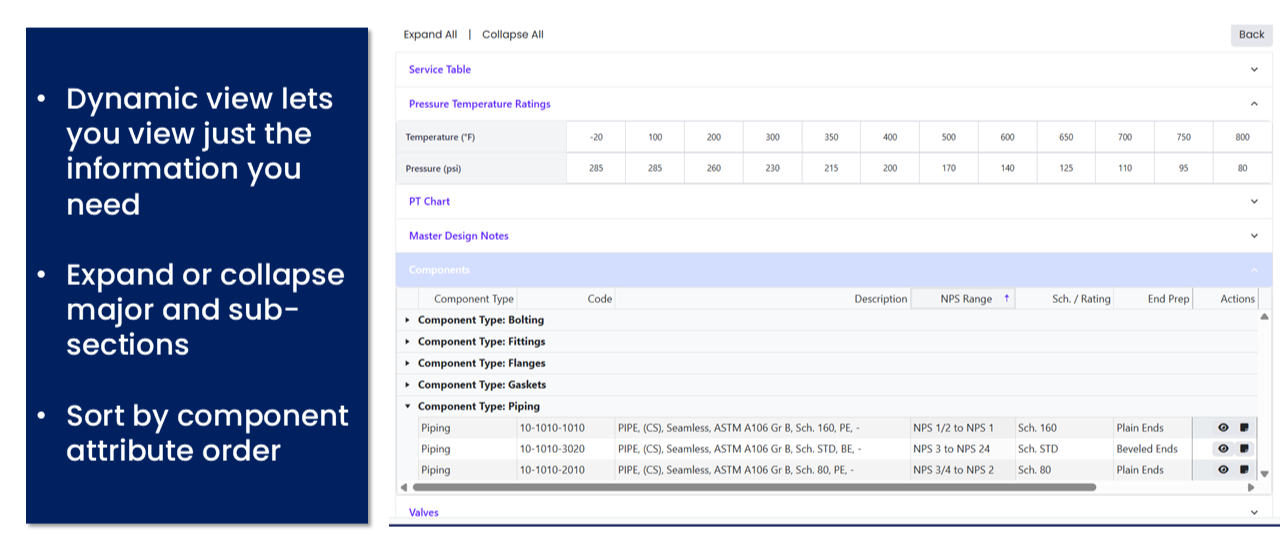The height and width of the screenshot is (553, 1280).
Task: Expand the Component Type: Fittings group
Action: [407, 342]
